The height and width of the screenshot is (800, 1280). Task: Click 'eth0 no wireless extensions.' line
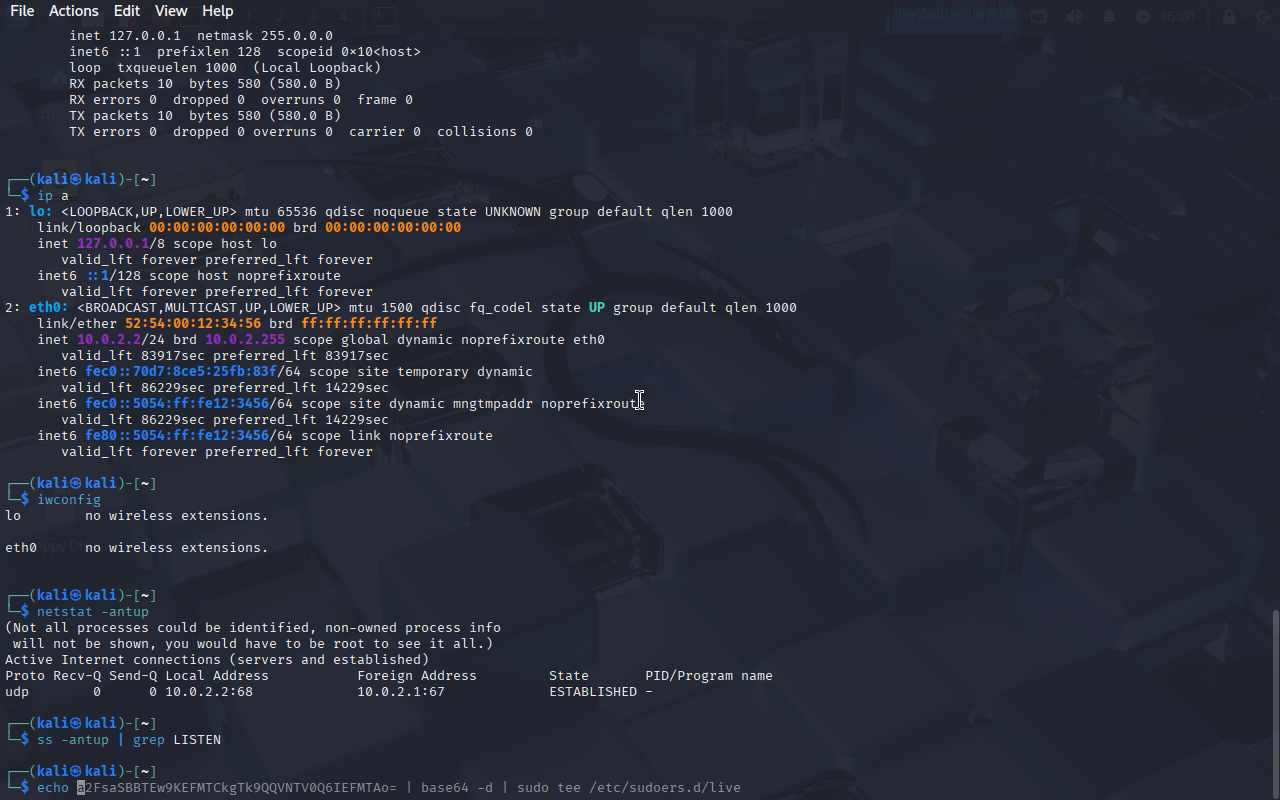(137, 547)
